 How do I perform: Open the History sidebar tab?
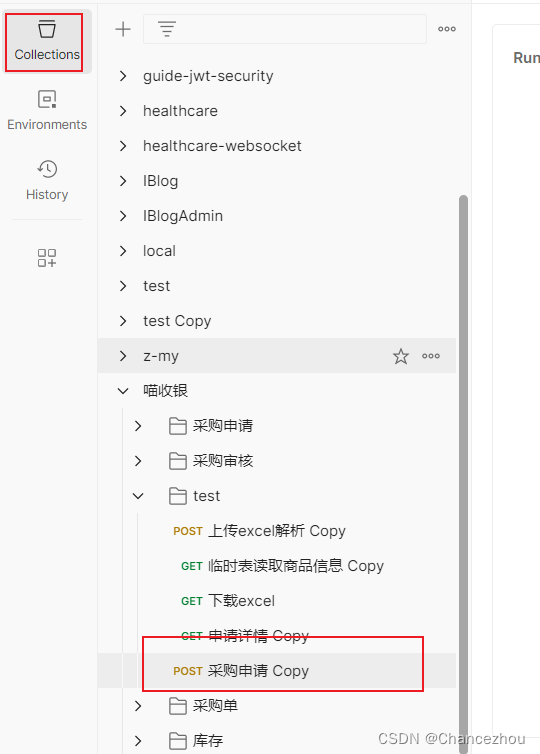[47, 181]
